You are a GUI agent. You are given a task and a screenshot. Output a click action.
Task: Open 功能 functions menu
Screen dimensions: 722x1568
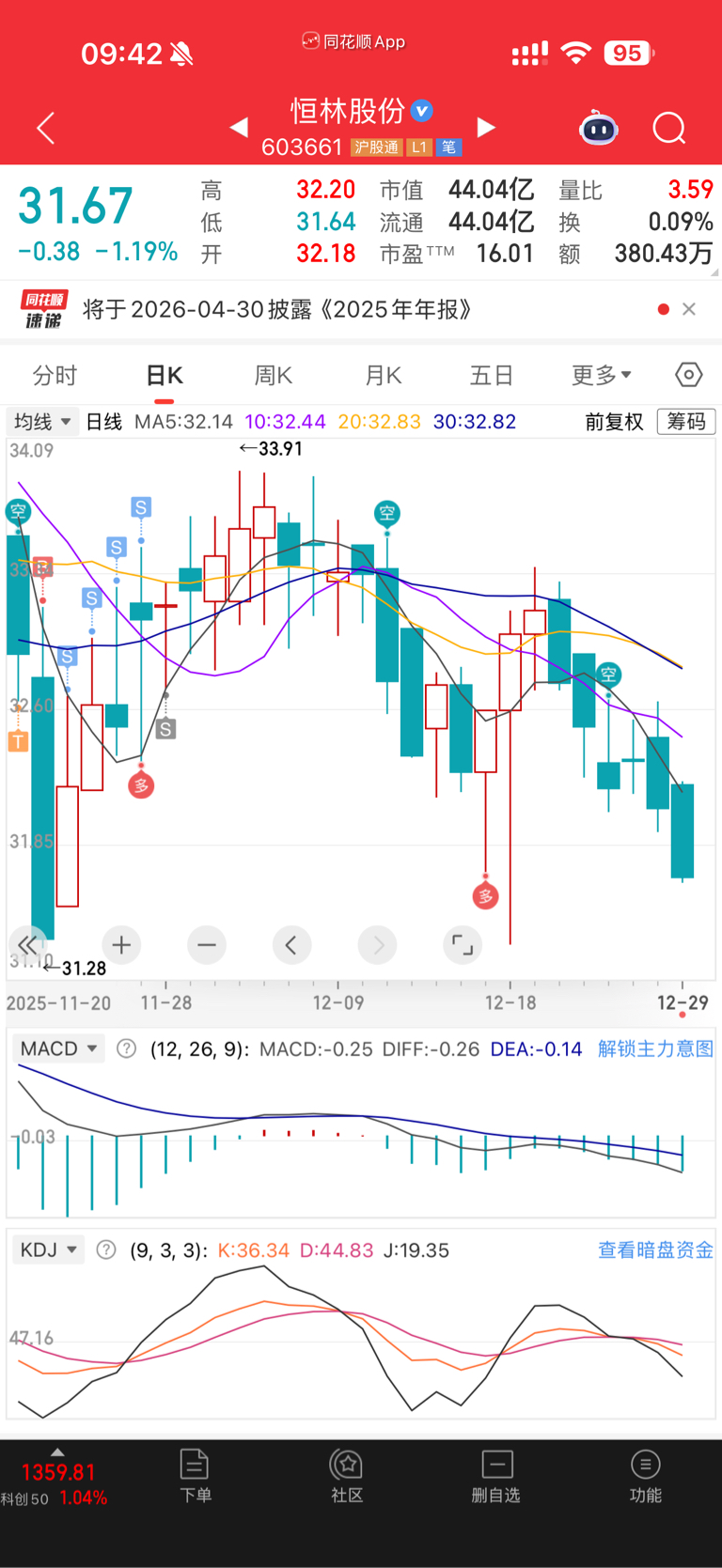(x=646, y=1475)
